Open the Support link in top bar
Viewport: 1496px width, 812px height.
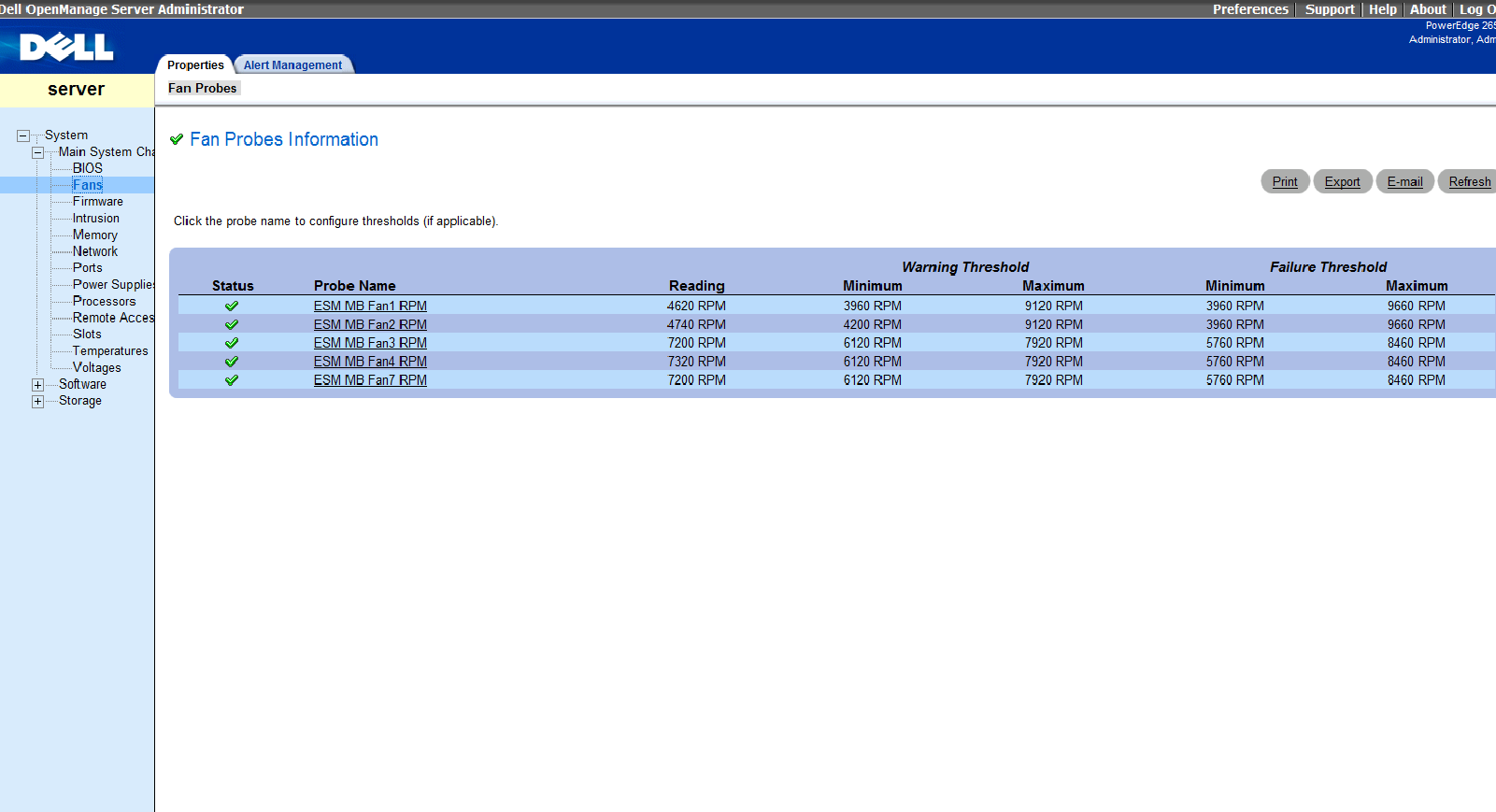point(1329,9)
